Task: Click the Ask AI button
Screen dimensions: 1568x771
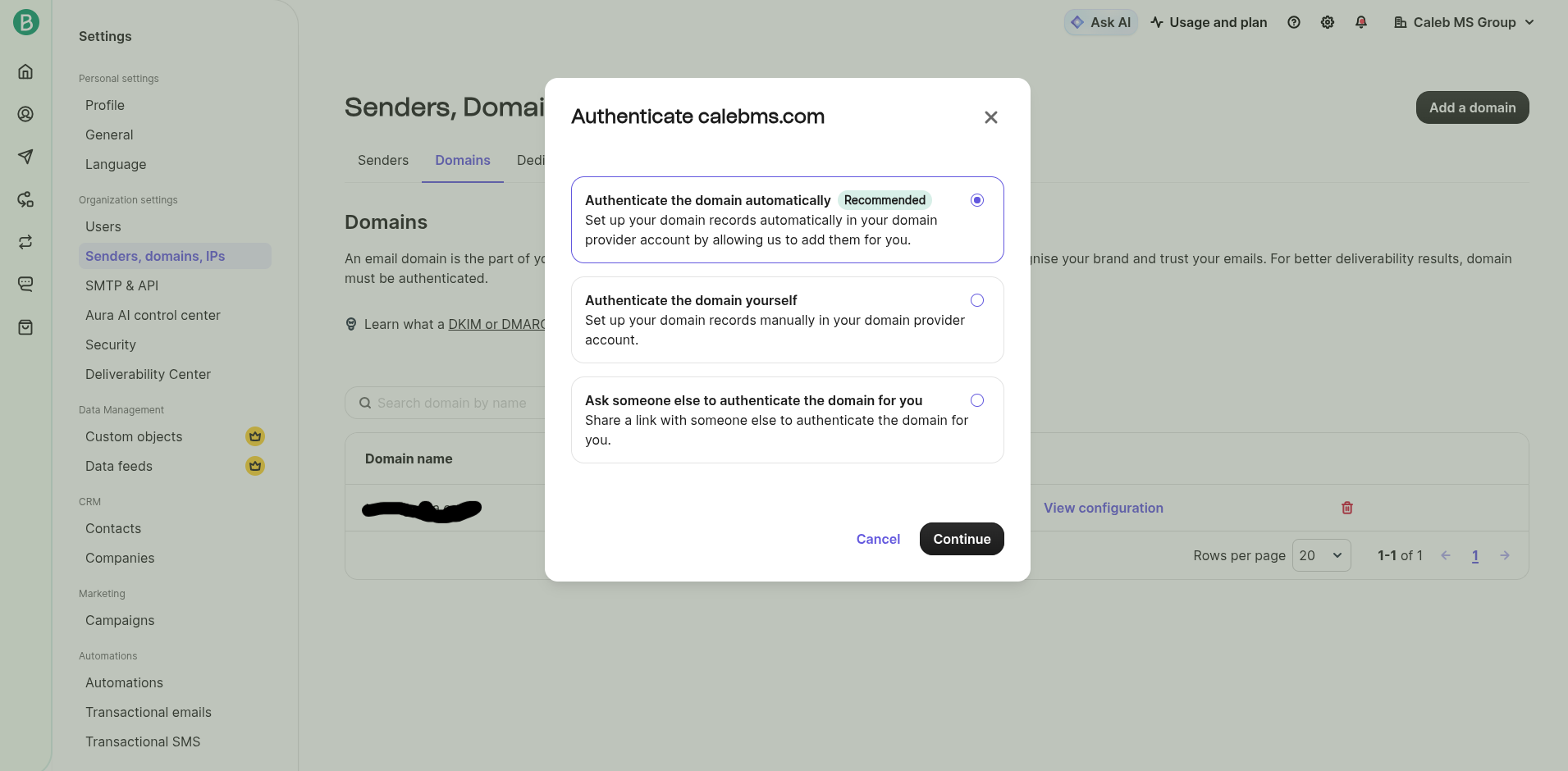Action: point(1100,22)
